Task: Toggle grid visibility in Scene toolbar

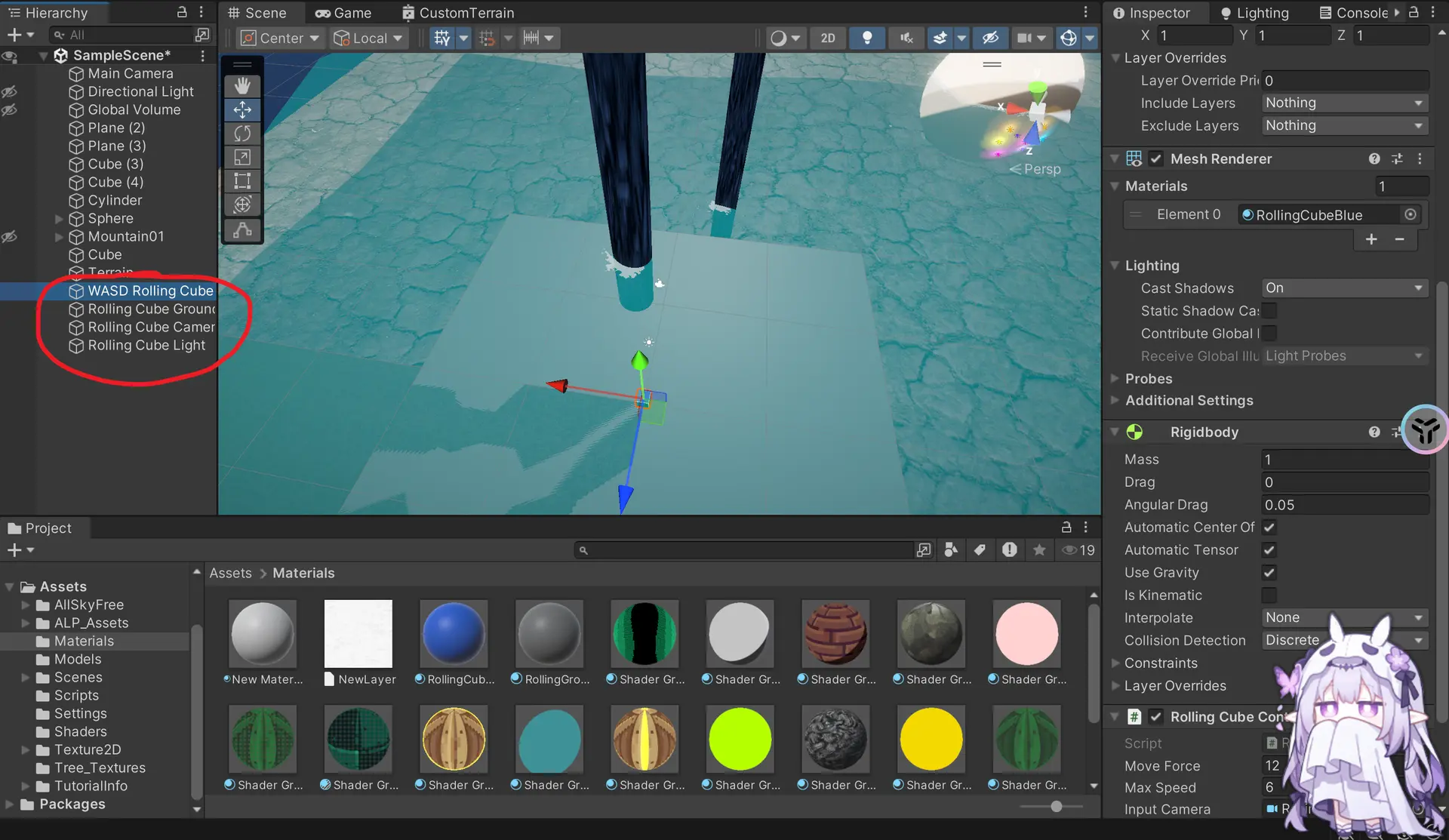Action: tap(442, 38)
